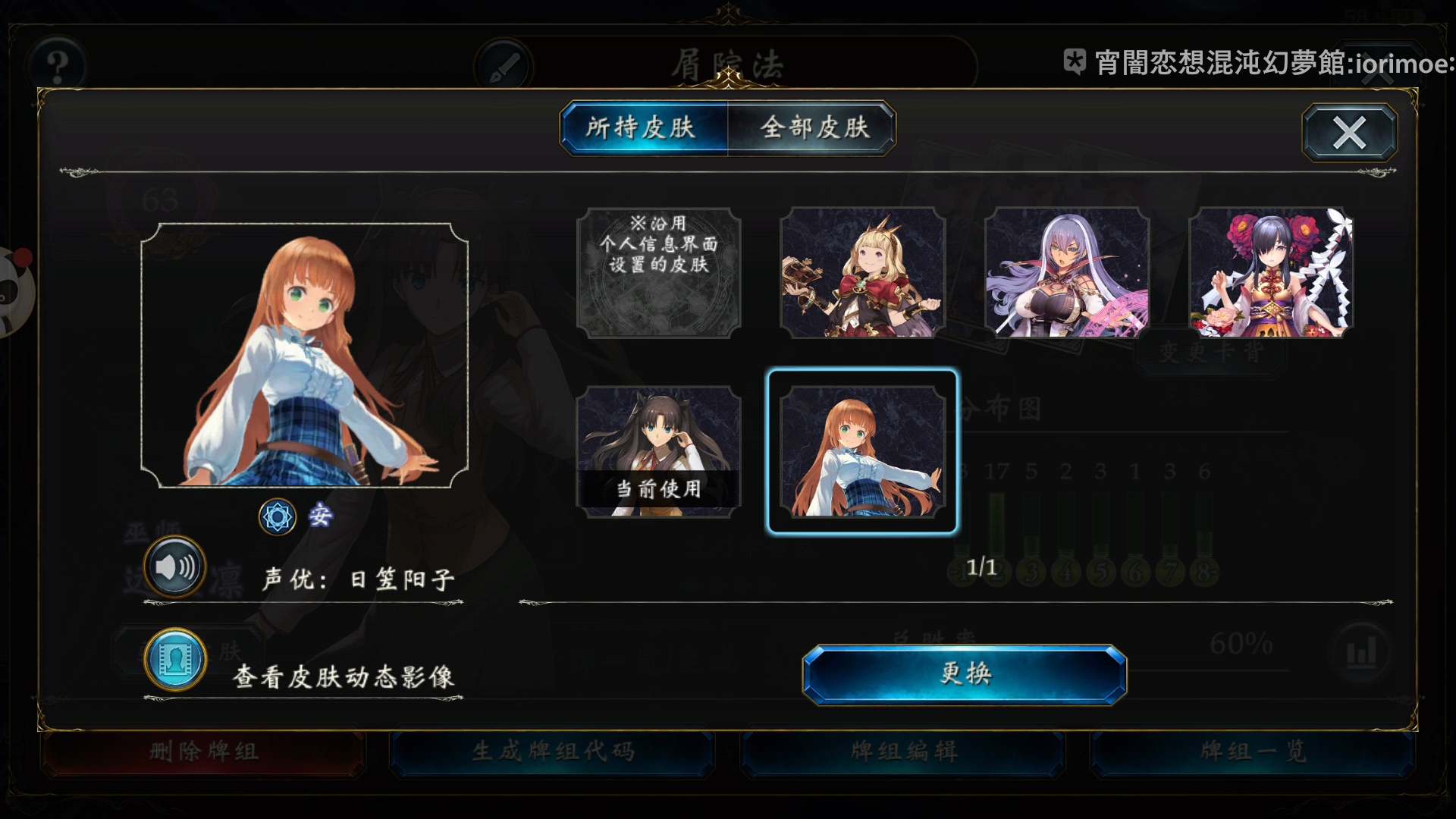Select the highlighted orange-haired girl skin
Screen dimensions: 1456x819
coord(863,452)
